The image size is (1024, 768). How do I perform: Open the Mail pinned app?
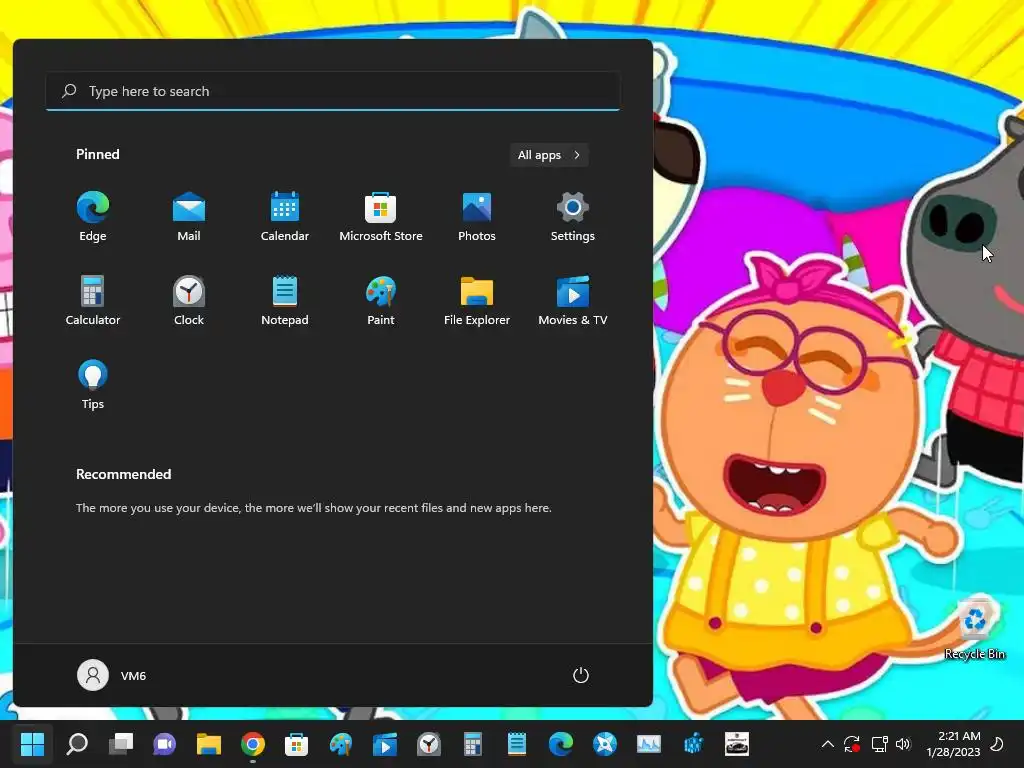[x=189, y=217]
